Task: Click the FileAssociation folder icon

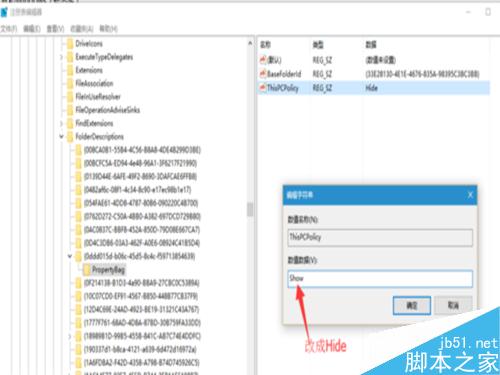Action: [x=70, y=83]
